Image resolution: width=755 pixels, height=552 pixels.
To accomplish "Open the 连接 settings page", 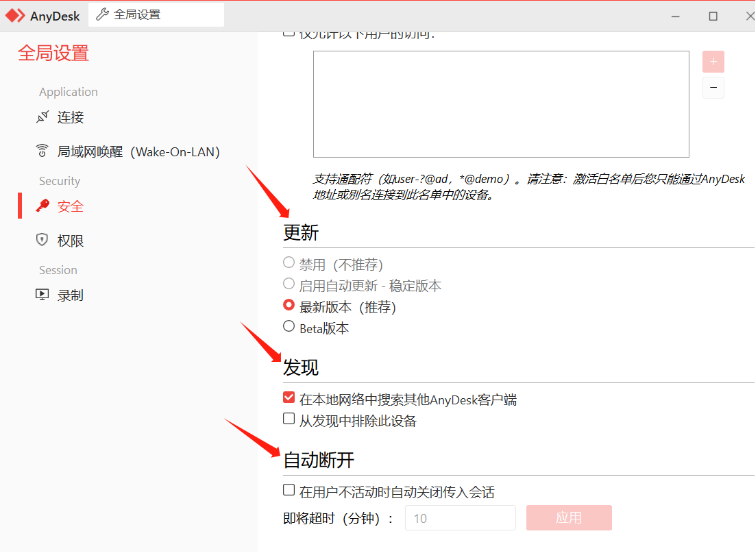I will (70, 117).
